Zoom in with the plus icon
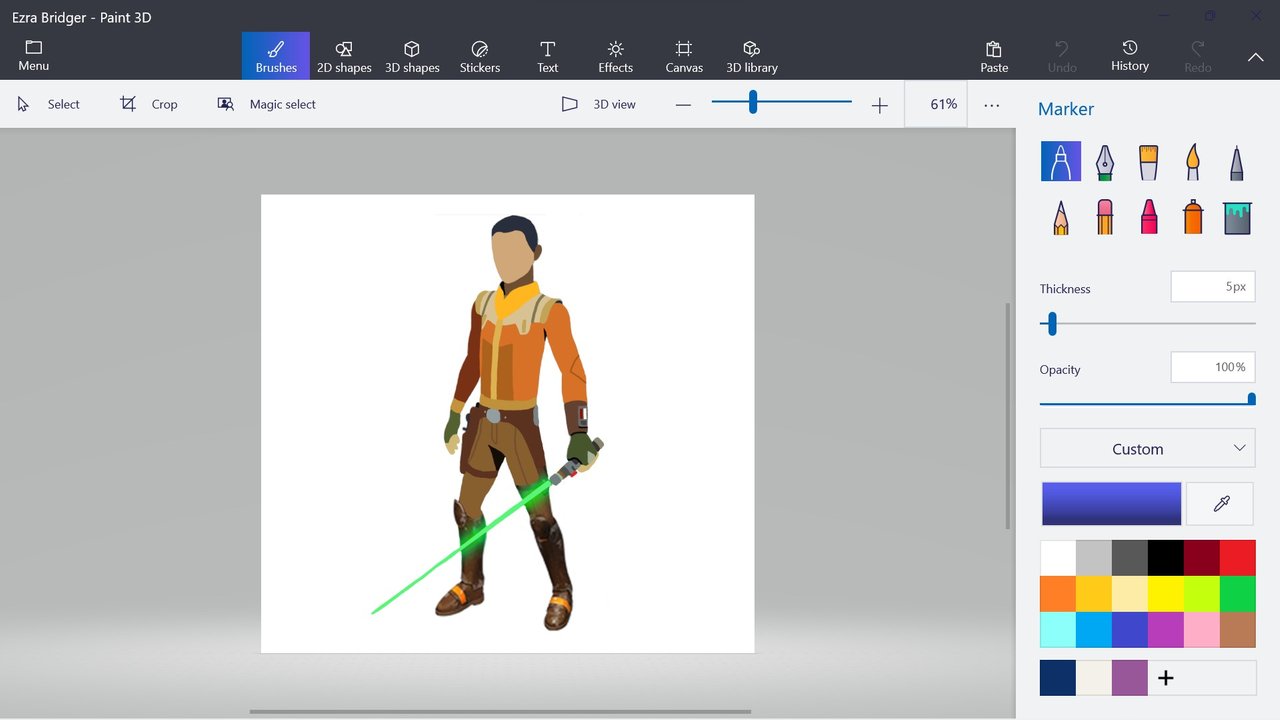 [x=879, y=105]
